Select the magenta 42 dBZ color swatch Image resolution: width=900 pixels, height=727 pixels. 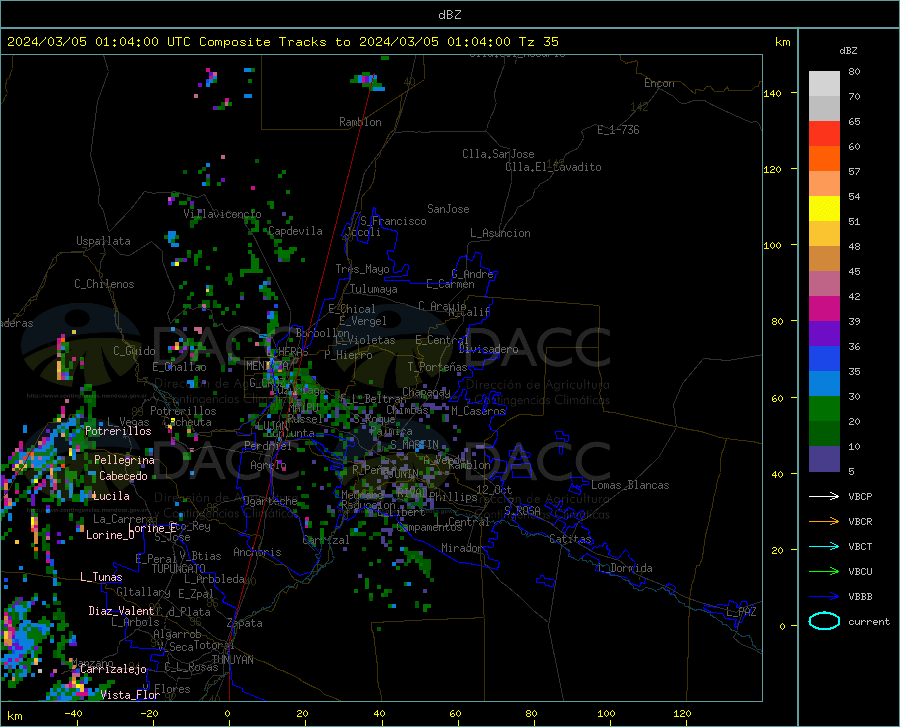pos(824,309)
